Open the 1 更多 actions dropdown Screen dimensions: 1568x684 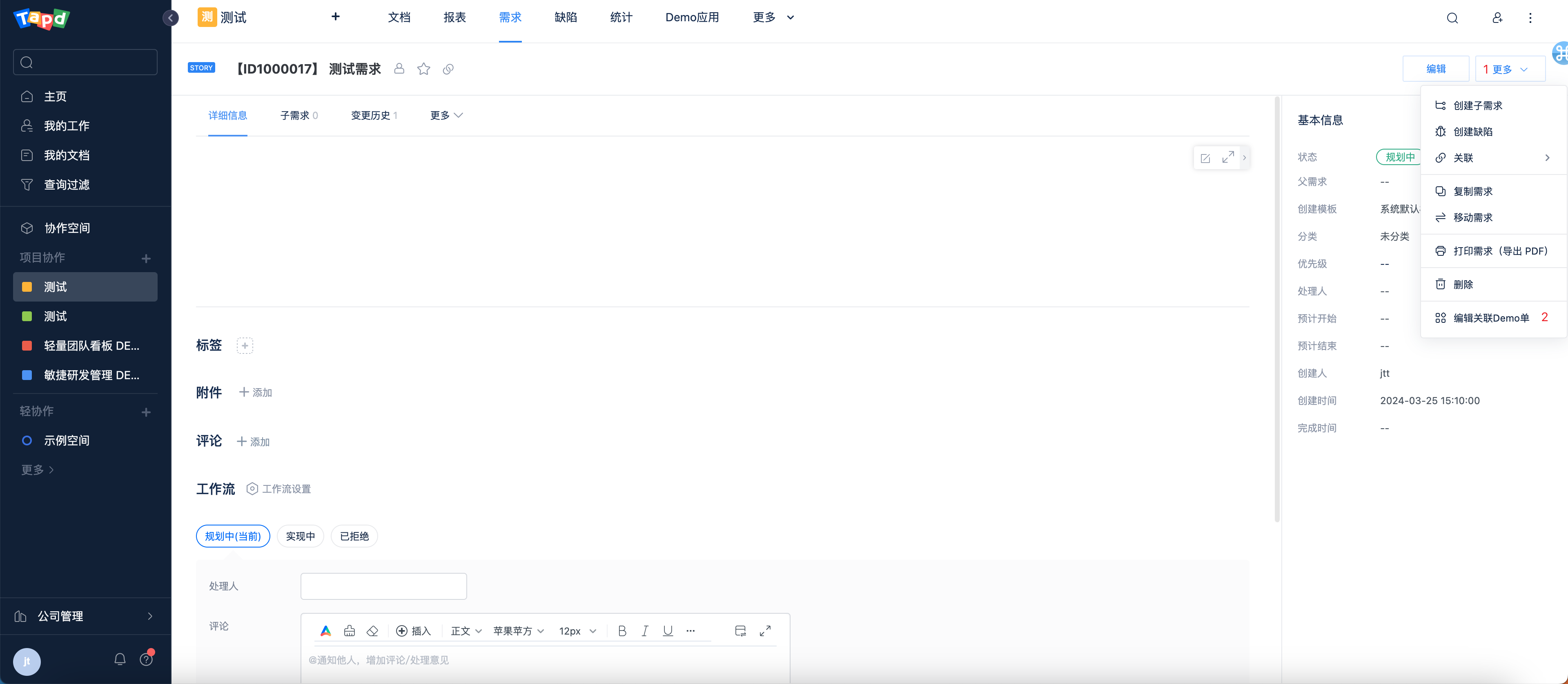click(1510, 69)
